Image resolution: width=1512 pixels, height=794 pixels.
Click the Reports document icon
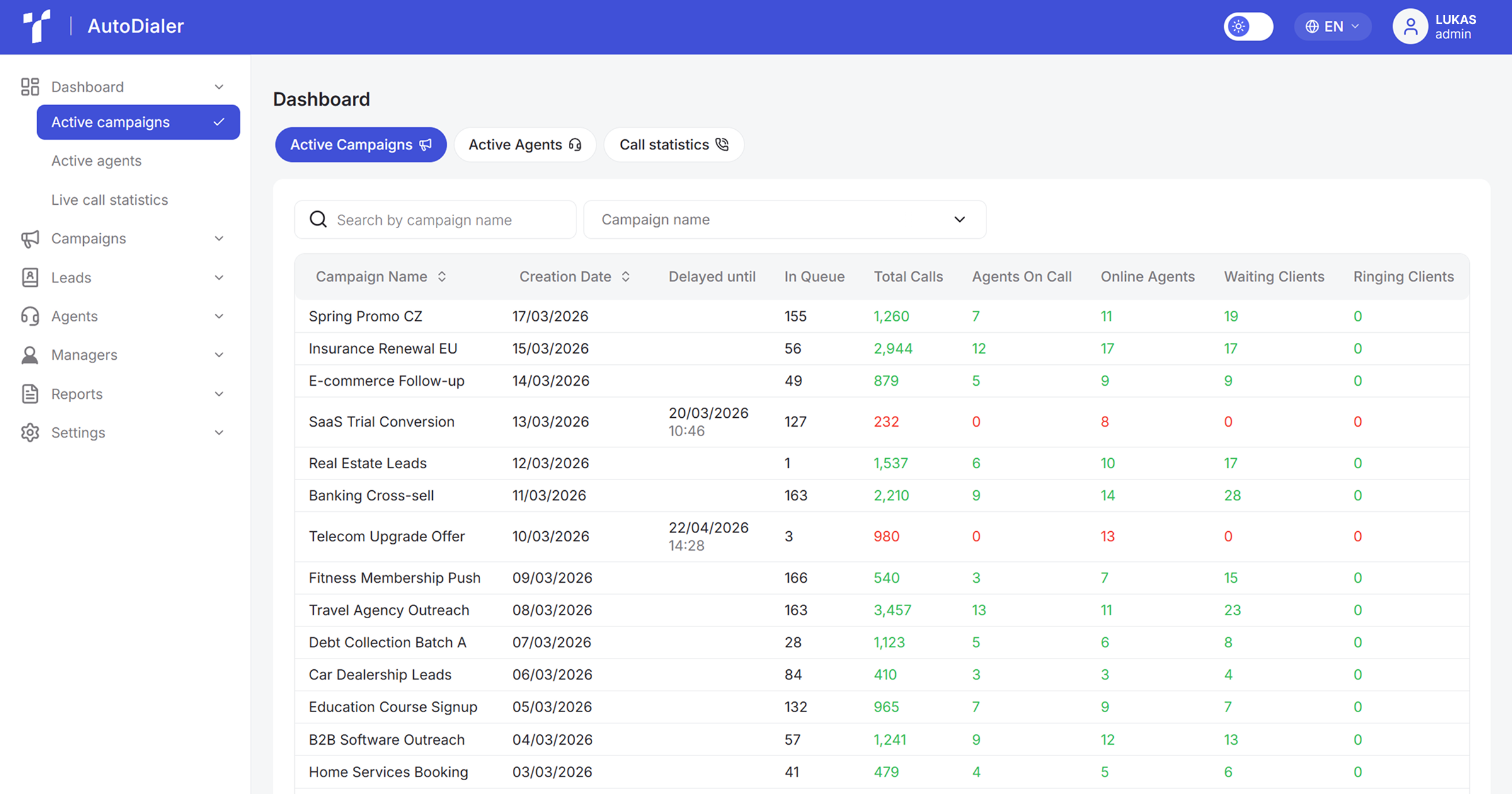pyautogui.click(x=30, y=394)
